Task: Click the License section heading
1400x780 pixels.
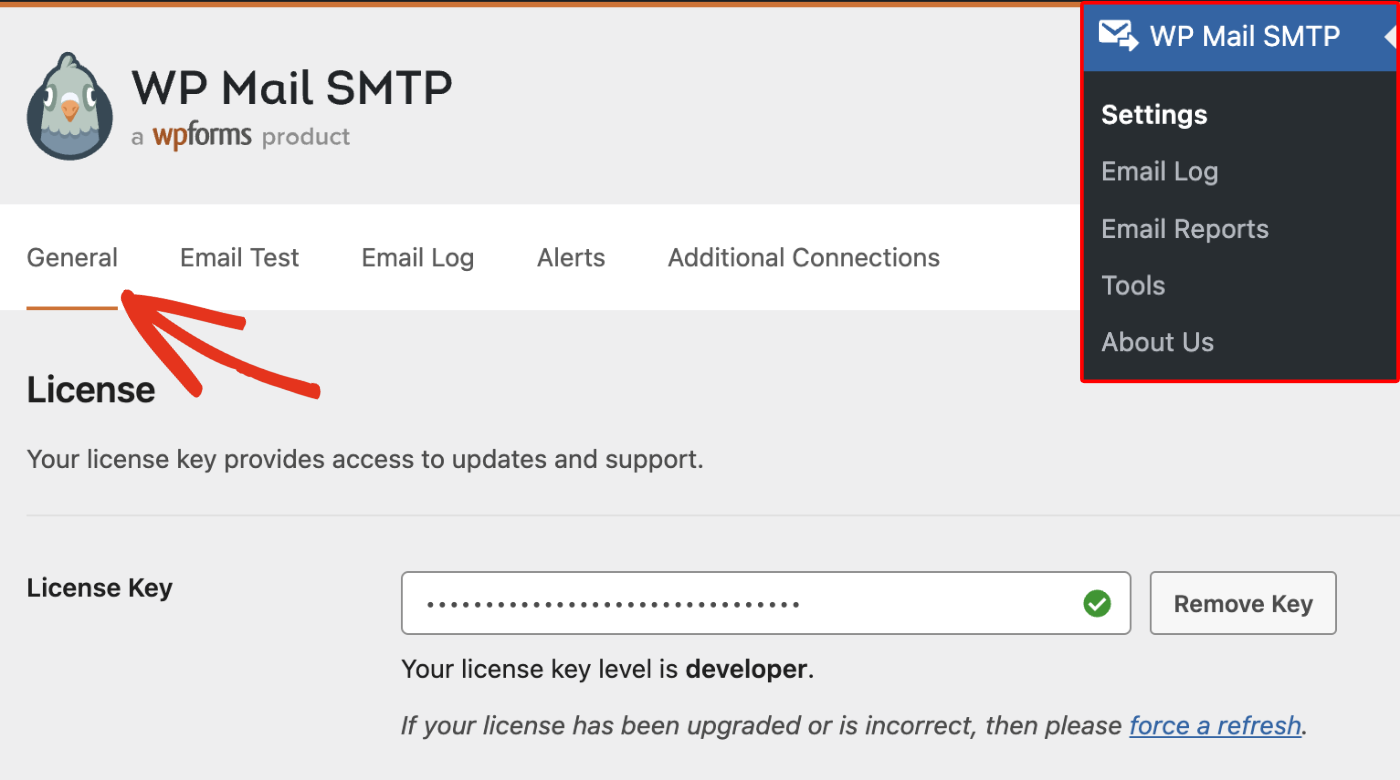Action: click(x=90, y=390)
